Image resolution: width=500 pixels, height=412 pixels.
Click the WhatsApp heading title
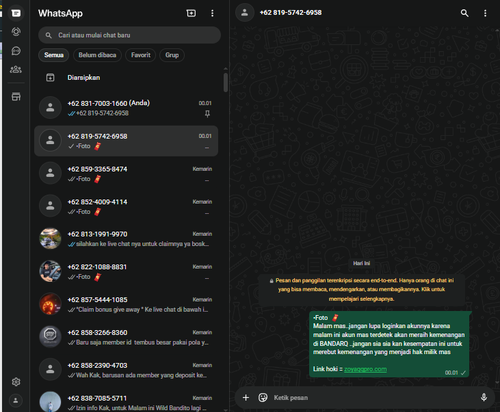[60, 13]
